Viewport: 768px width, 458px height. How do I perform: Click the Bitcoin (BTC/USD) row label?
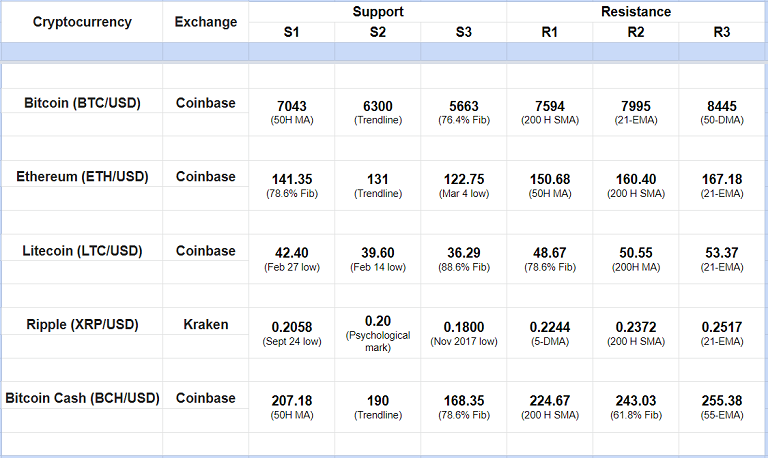[82, 103]
